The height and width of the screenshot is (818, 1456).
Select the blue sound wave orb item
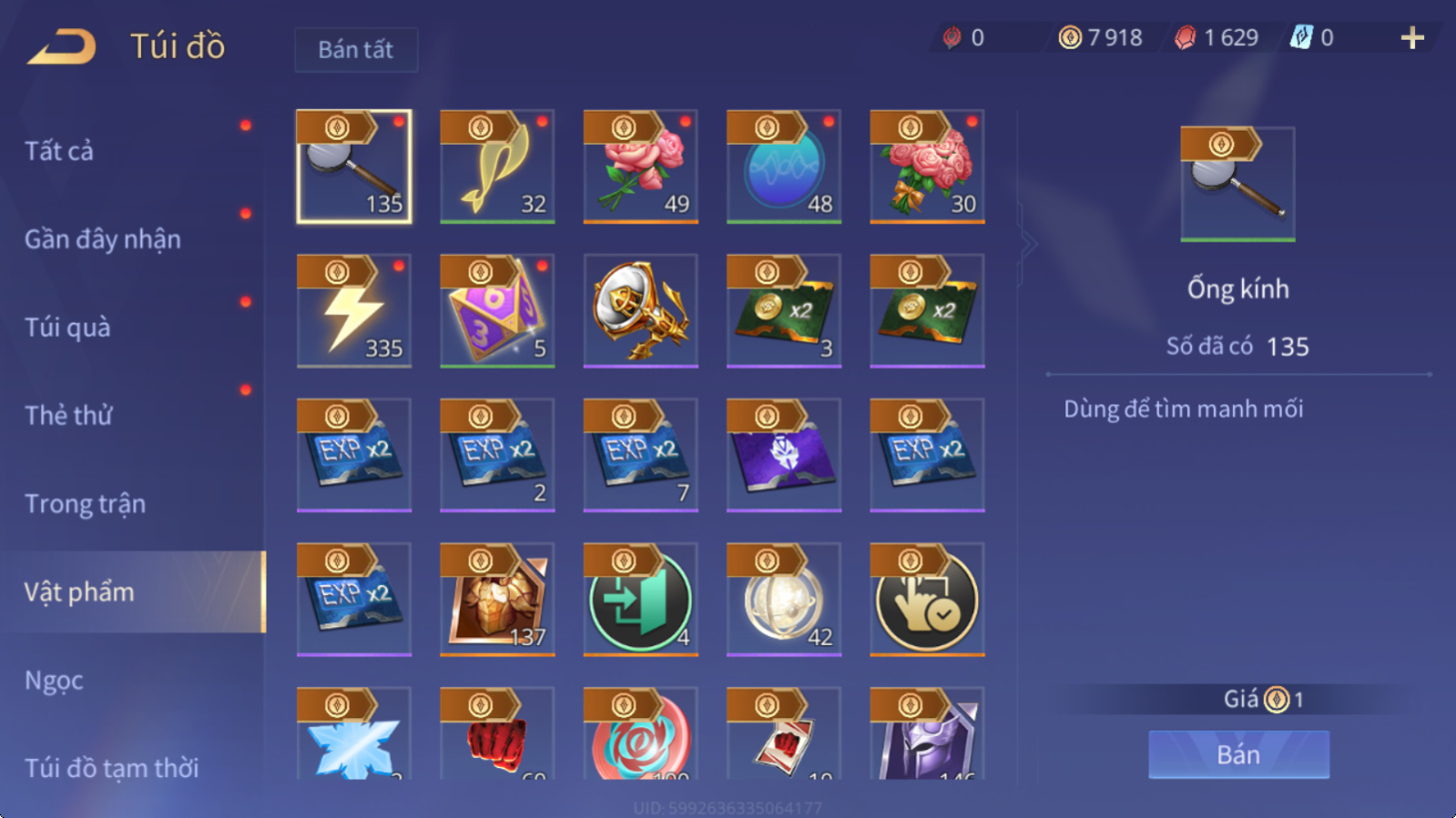pos(784,167)
